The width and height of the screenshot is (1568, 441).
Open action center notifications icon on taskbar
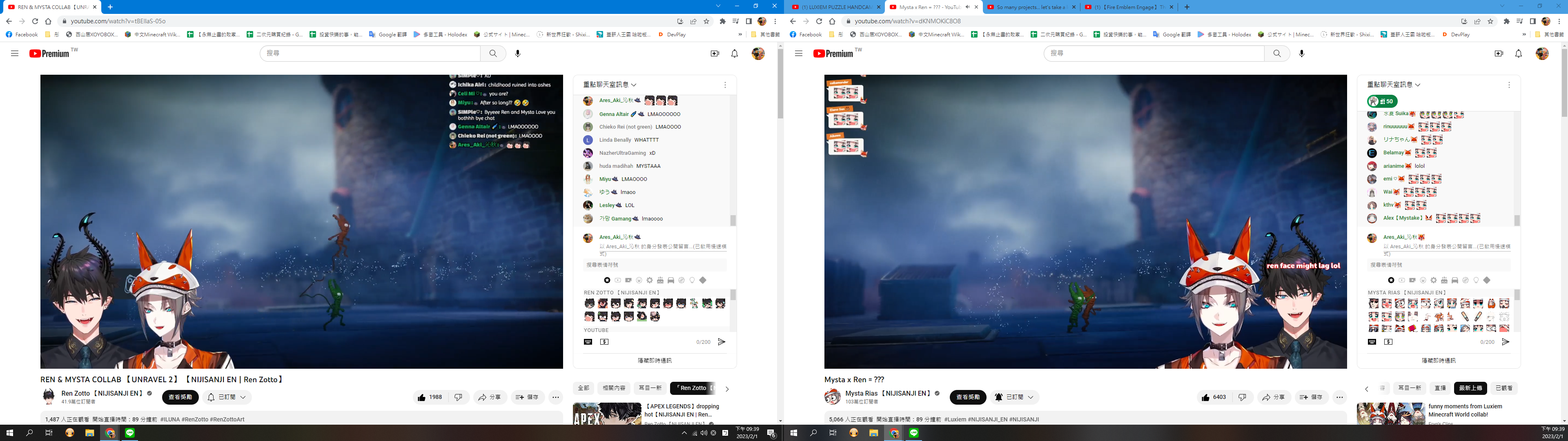(771, 433)
